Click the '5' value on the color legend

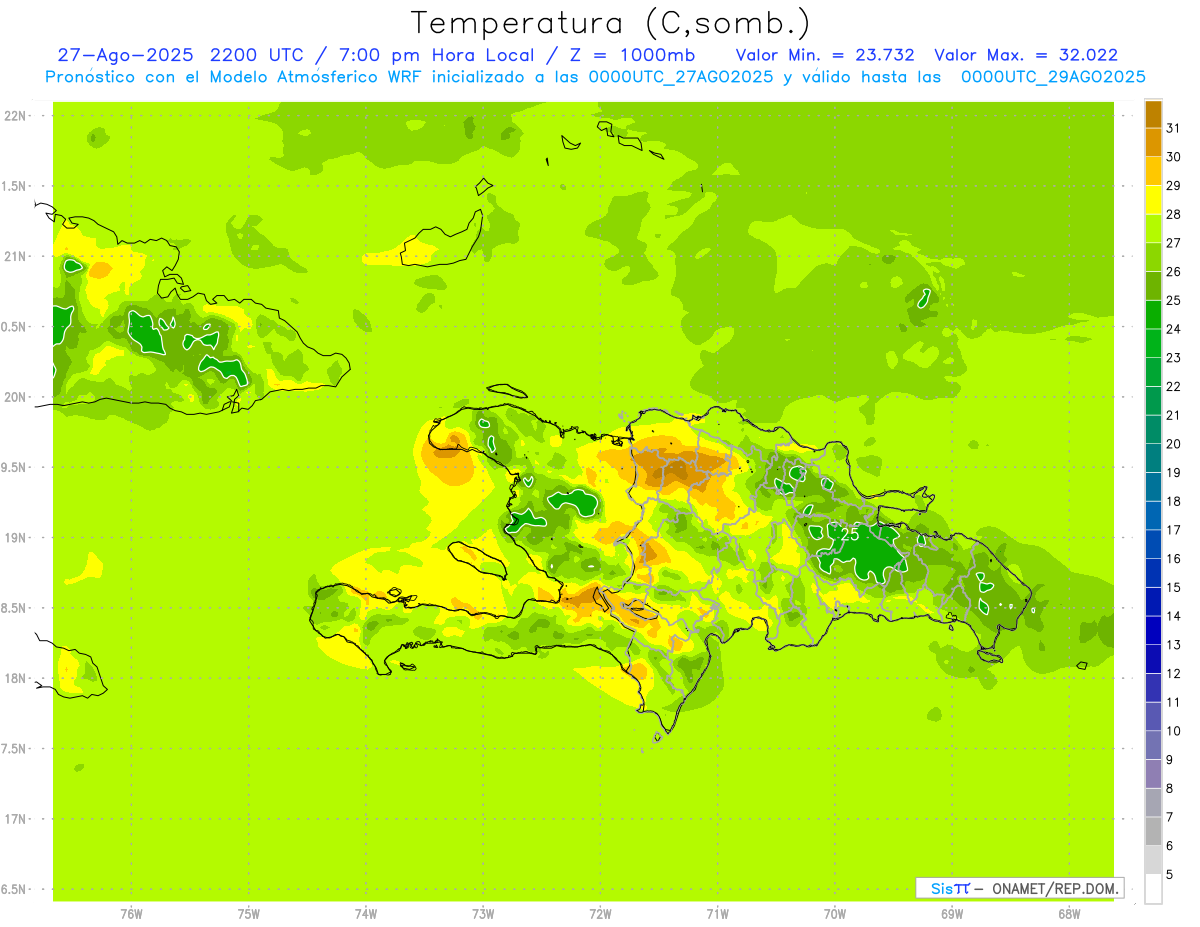click(x=1170, y=874)
